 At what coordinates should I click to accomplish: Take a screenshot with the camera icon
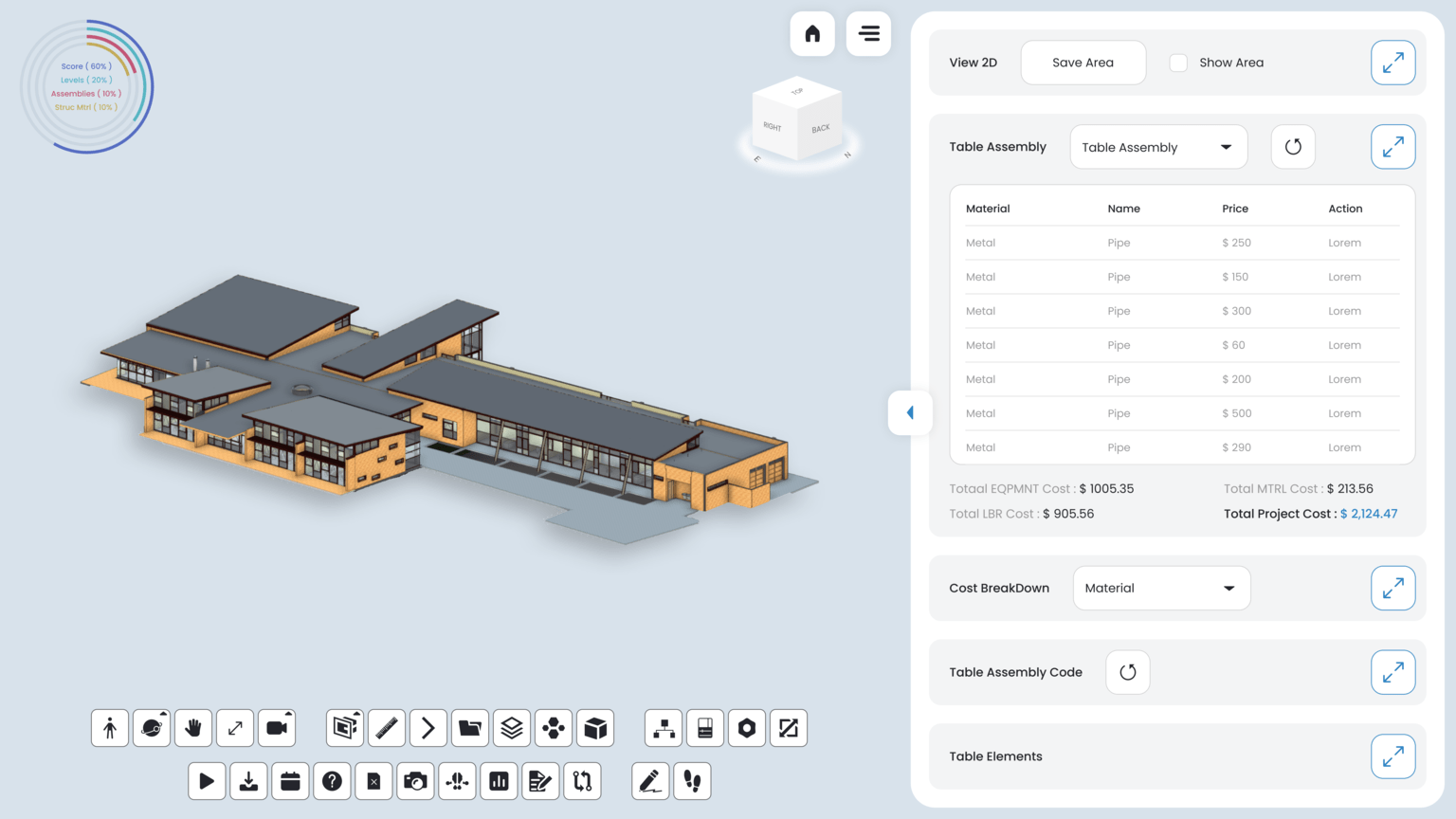pos(415,781)
